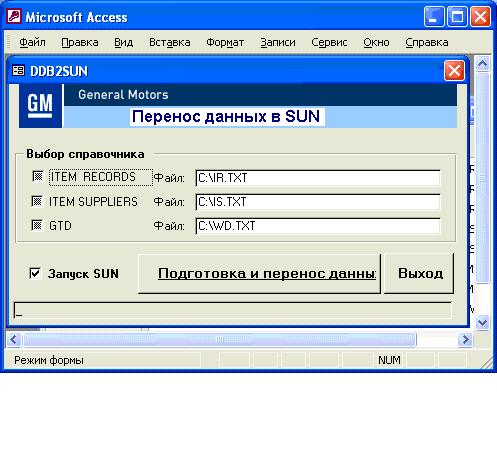The height and width of the screenshot is (466, 497).
Task: Click the C:\IS.TXT file path field
Action: pos(318,202)
